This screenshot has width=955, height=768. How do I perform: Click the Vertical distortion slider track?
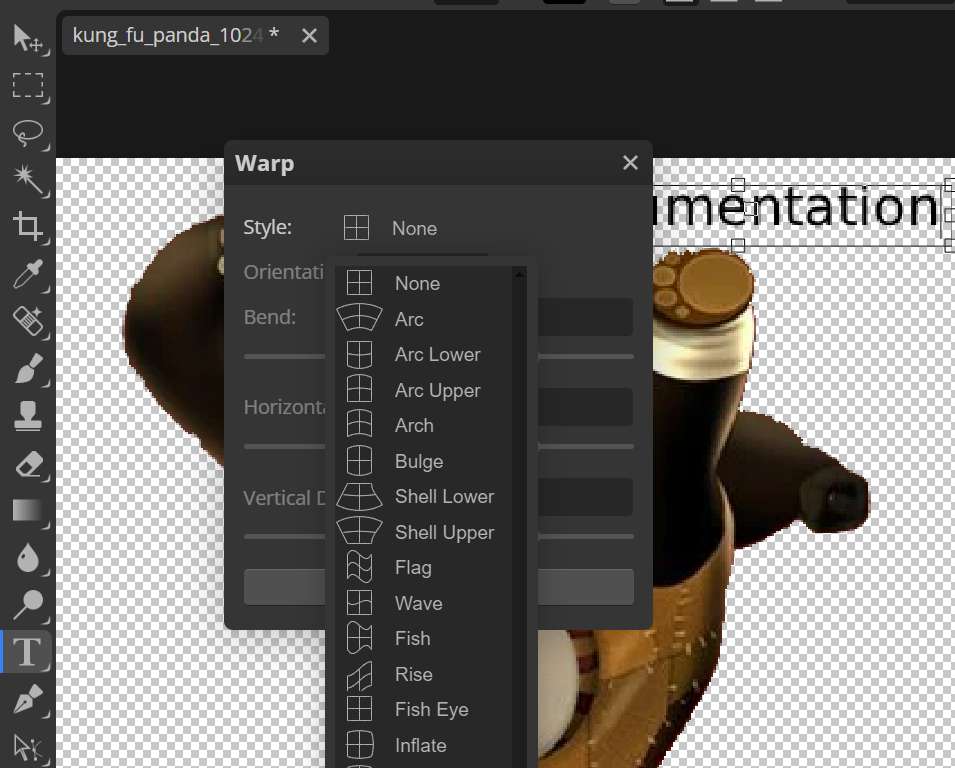pyautogui.click(x=586, y=537)
